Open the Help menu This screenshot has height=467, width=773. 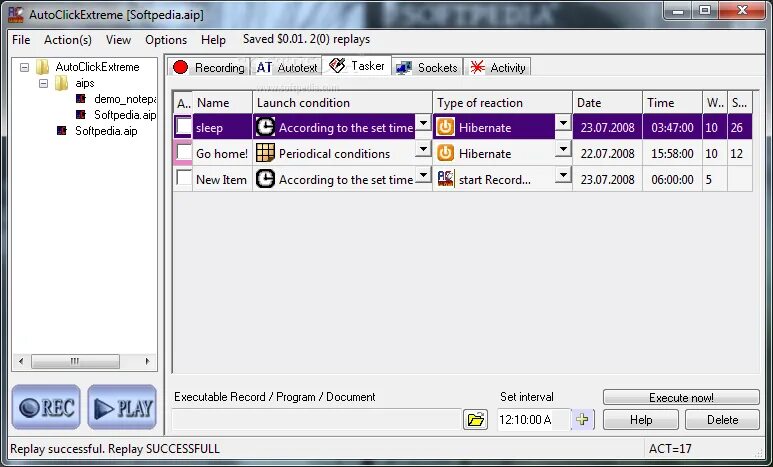[213, 39]
